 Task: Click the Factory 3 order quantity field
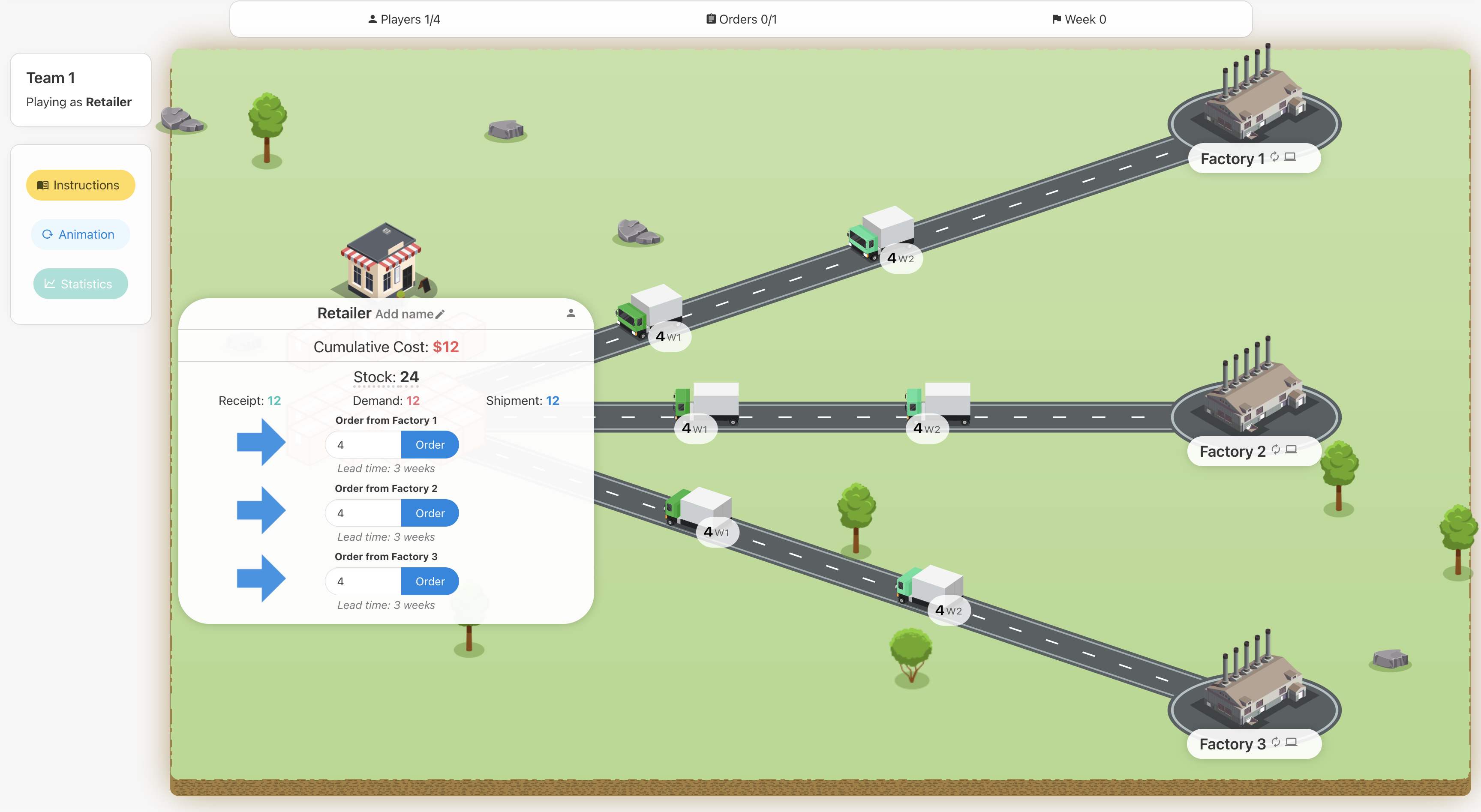tap(363, 581)
